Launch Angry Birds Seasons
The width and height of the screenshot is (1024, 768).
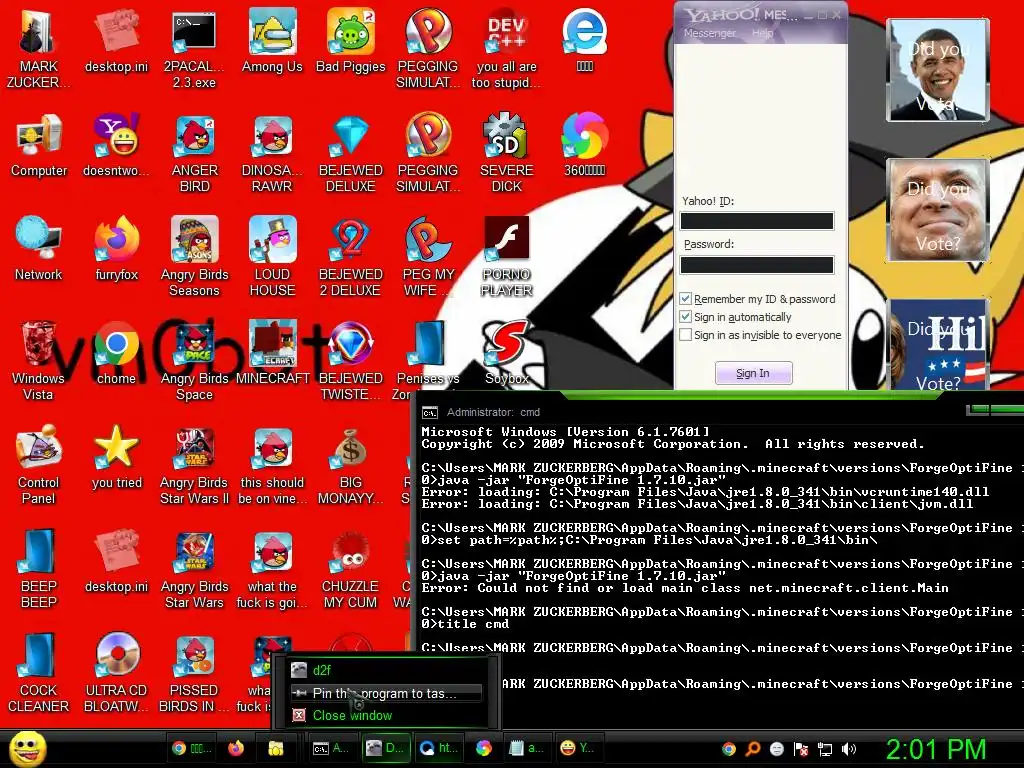click(x=195, y=256)
